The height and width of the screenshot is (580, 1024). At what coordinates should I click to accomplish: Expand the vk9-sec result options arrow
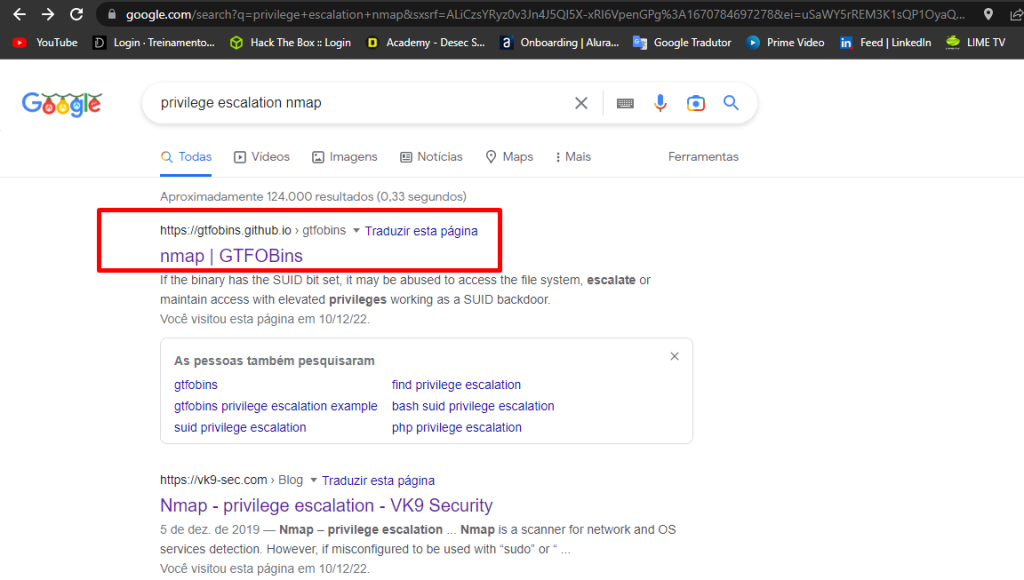[x=313, y=480]
